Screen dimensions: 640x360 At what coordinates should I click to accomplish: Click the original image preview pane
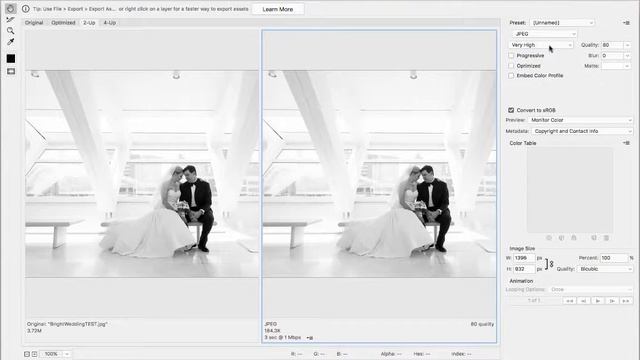pyautogui.click(x=142, y=174)
